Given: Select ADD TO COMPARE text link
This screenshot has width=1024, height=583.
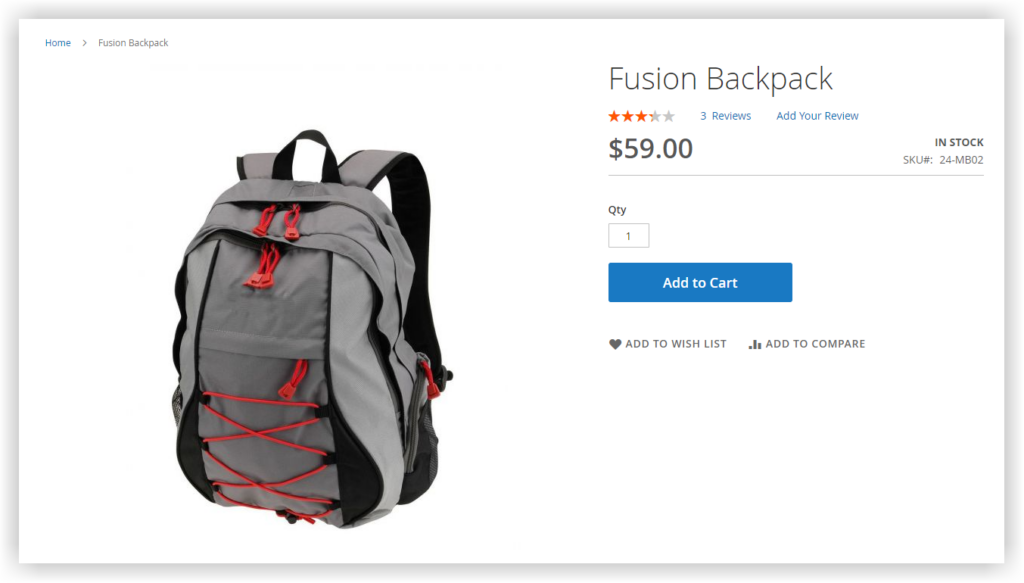Looking at the screenshot, I should [815, 344].
